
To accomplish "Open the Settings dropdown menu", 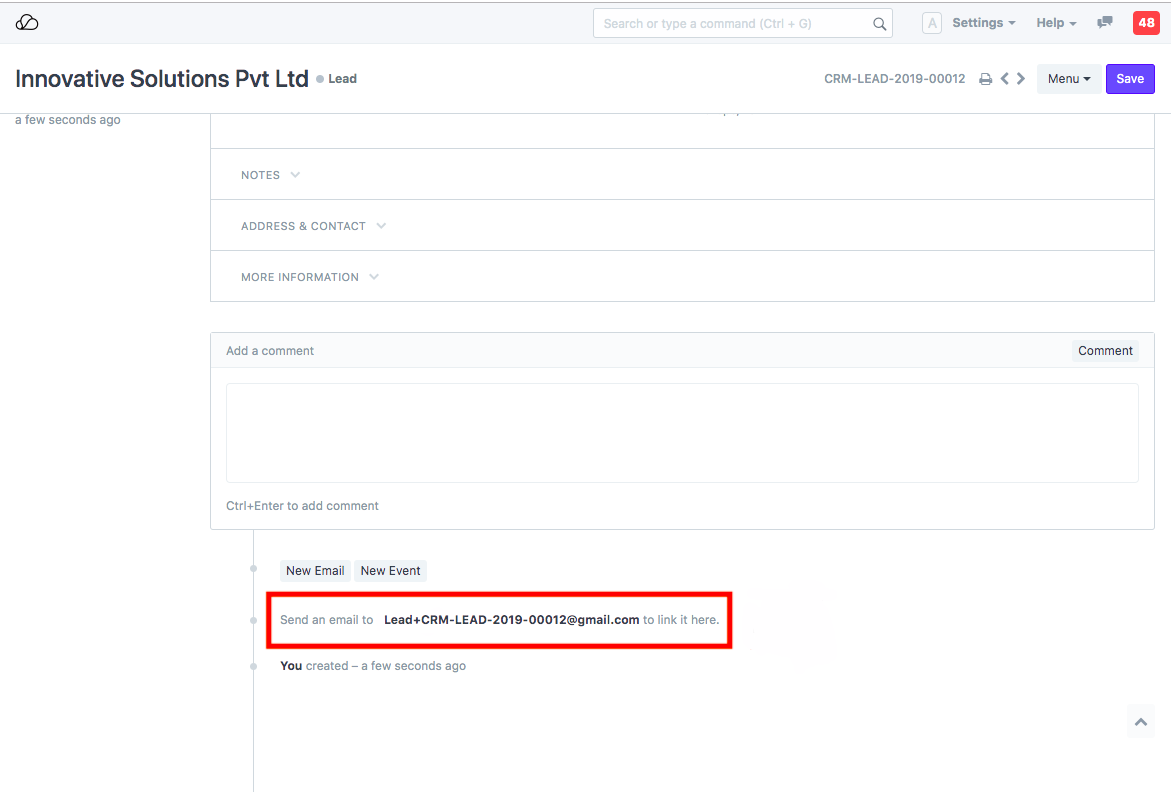I will point(983,23).
